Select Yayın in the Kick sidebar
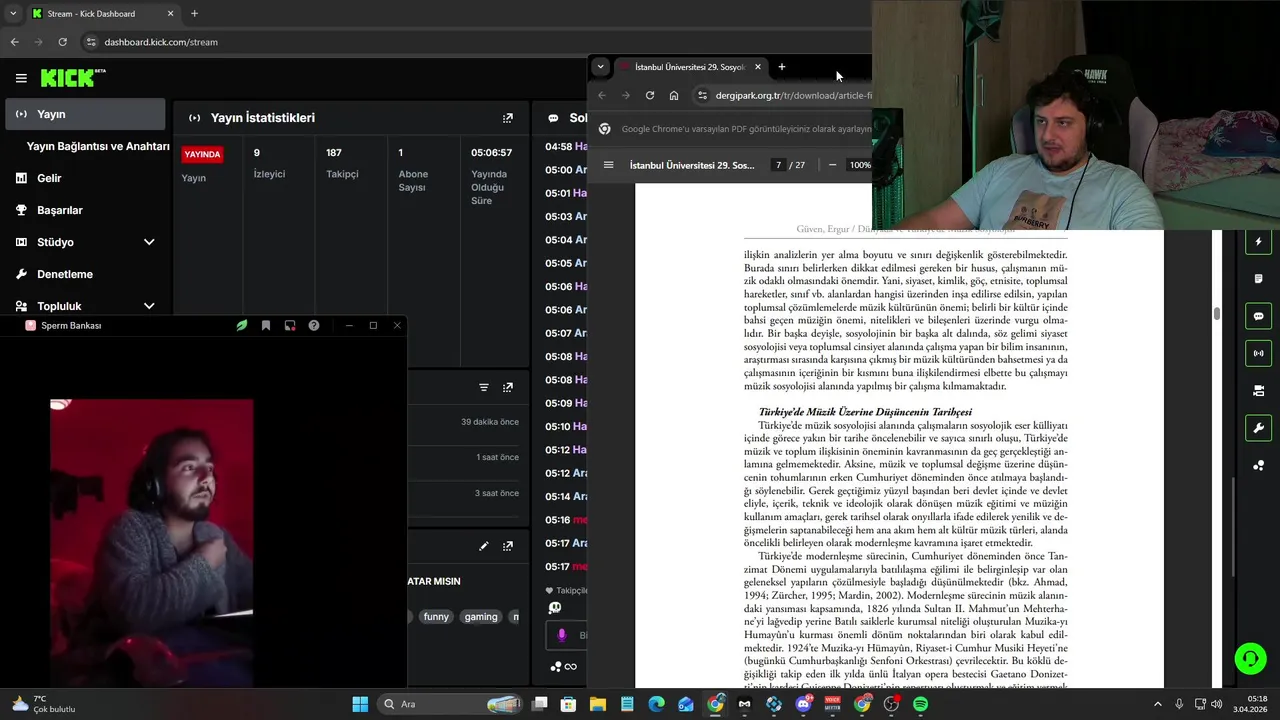 pyautogui.click(x=85, y=114)
